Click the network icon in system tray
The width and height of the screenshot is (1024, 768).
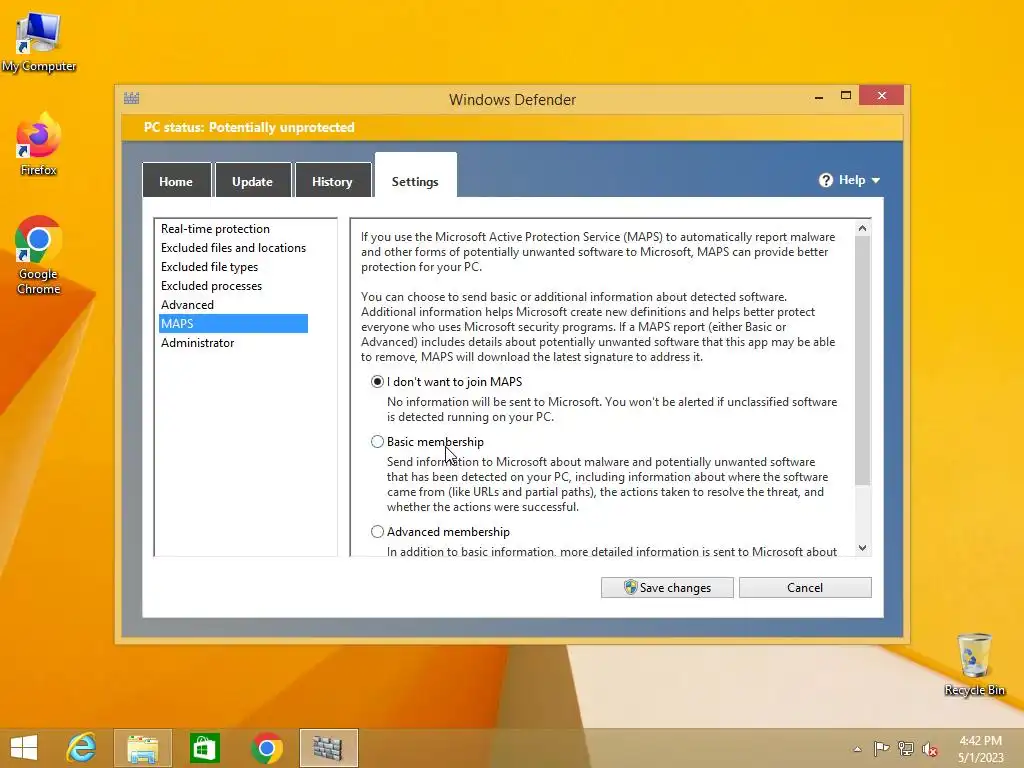(905, 748)
